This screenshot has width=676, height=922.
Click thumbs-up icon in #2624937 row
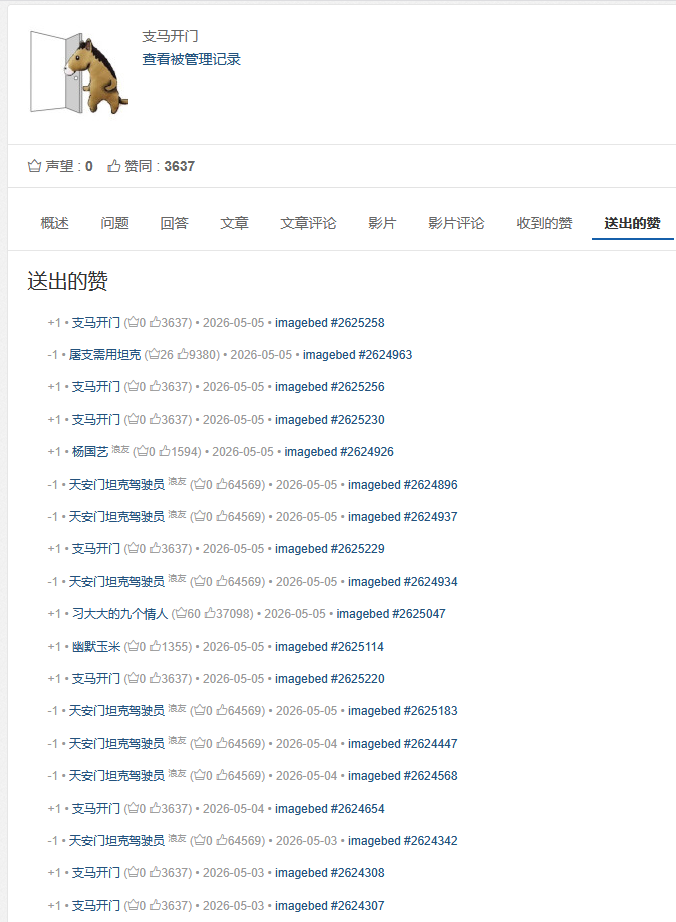(x=222, y=516)
